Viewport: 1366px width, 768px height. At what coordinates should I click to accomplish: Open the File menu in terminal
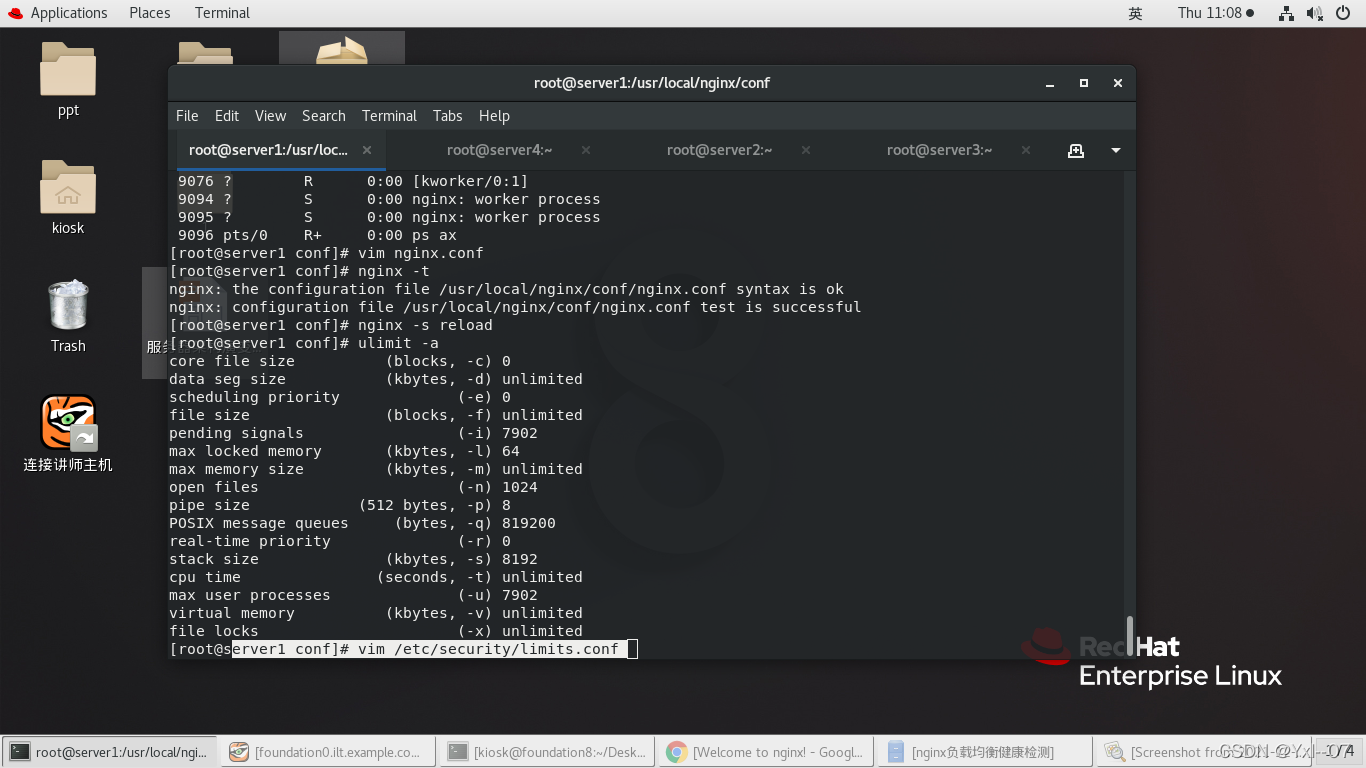click(187, 116)
